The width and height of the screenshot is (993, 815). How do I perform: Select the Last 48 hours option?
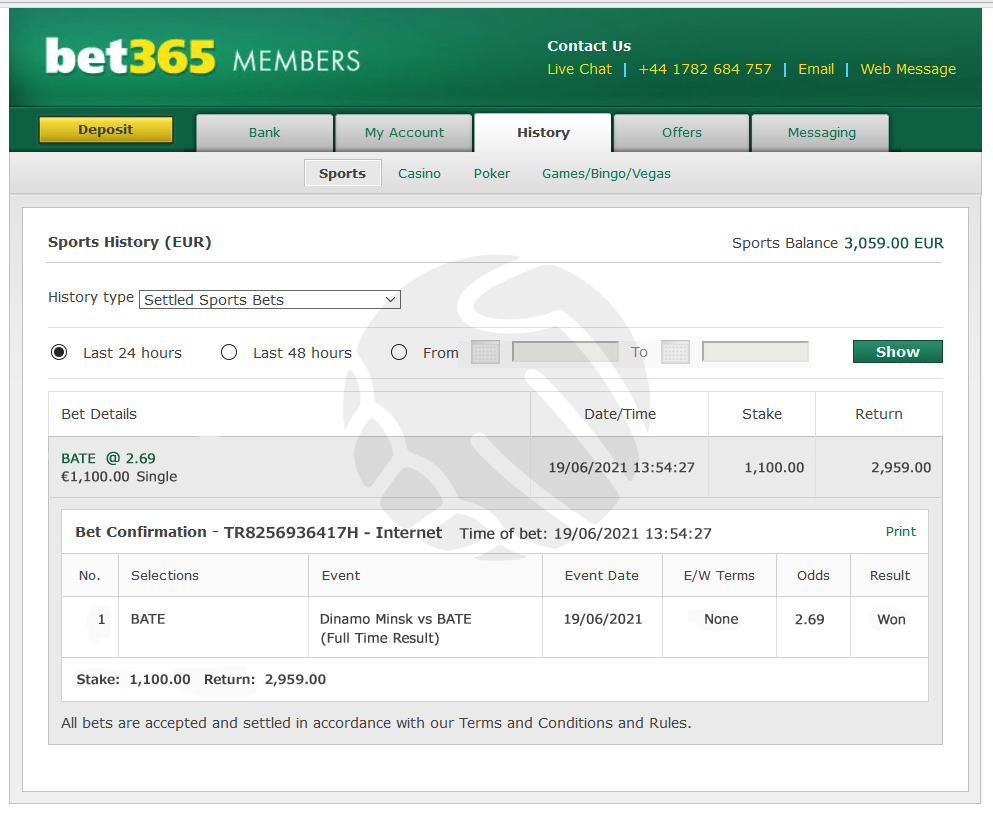tap(229, 352)
